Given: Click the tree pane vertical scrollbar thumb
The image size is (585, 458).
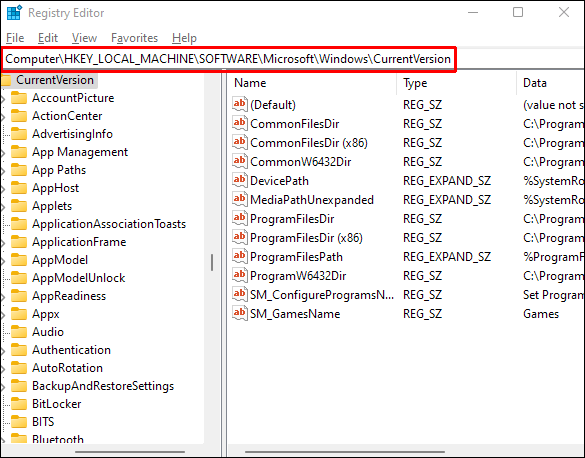Looking at the screenshot, I should click(x=212, y=263).
